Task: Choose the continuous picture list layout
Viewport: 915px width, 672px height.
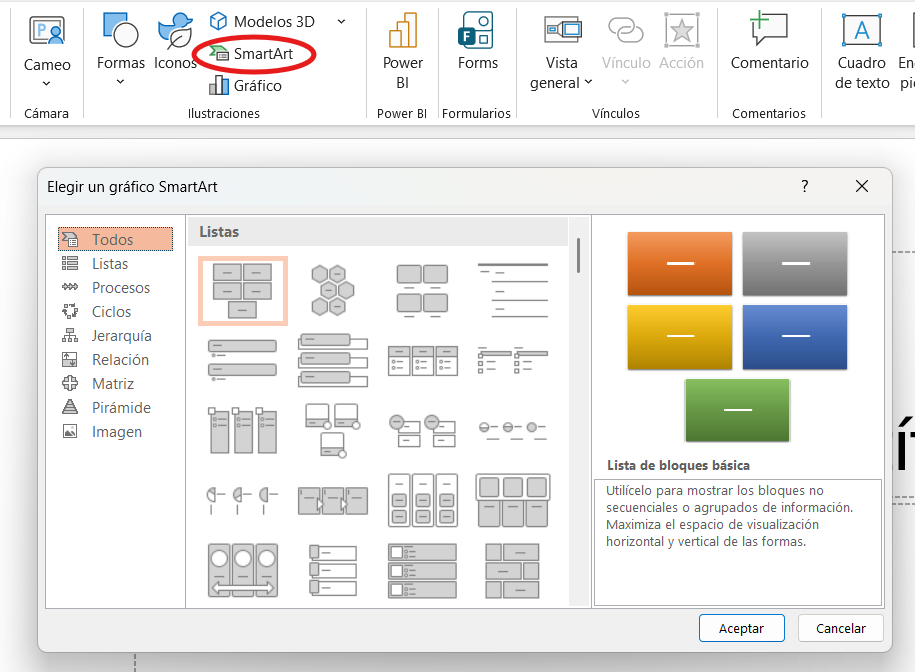Action: (243, 570)
